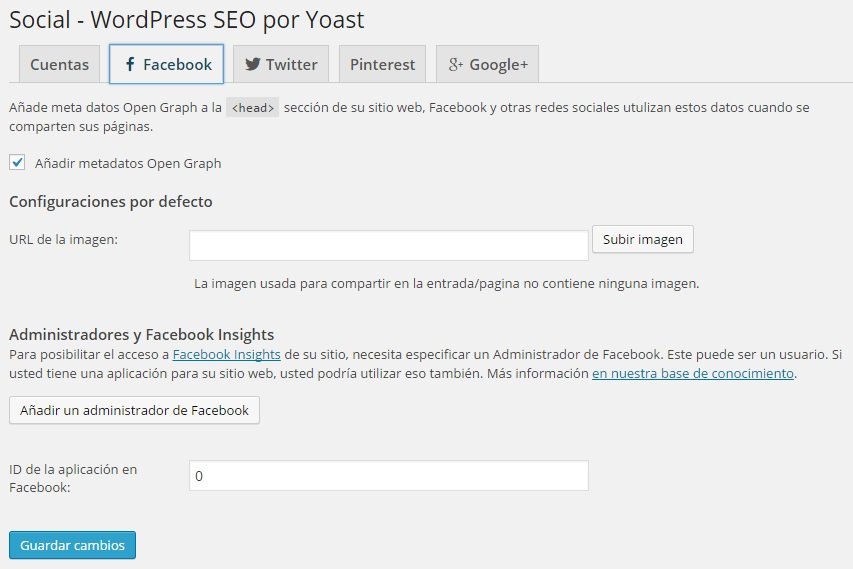Image resolution: width=853 pixels, height=569 pixels.
Task: Click the URL de la imagen label
Action: point(64,239)
